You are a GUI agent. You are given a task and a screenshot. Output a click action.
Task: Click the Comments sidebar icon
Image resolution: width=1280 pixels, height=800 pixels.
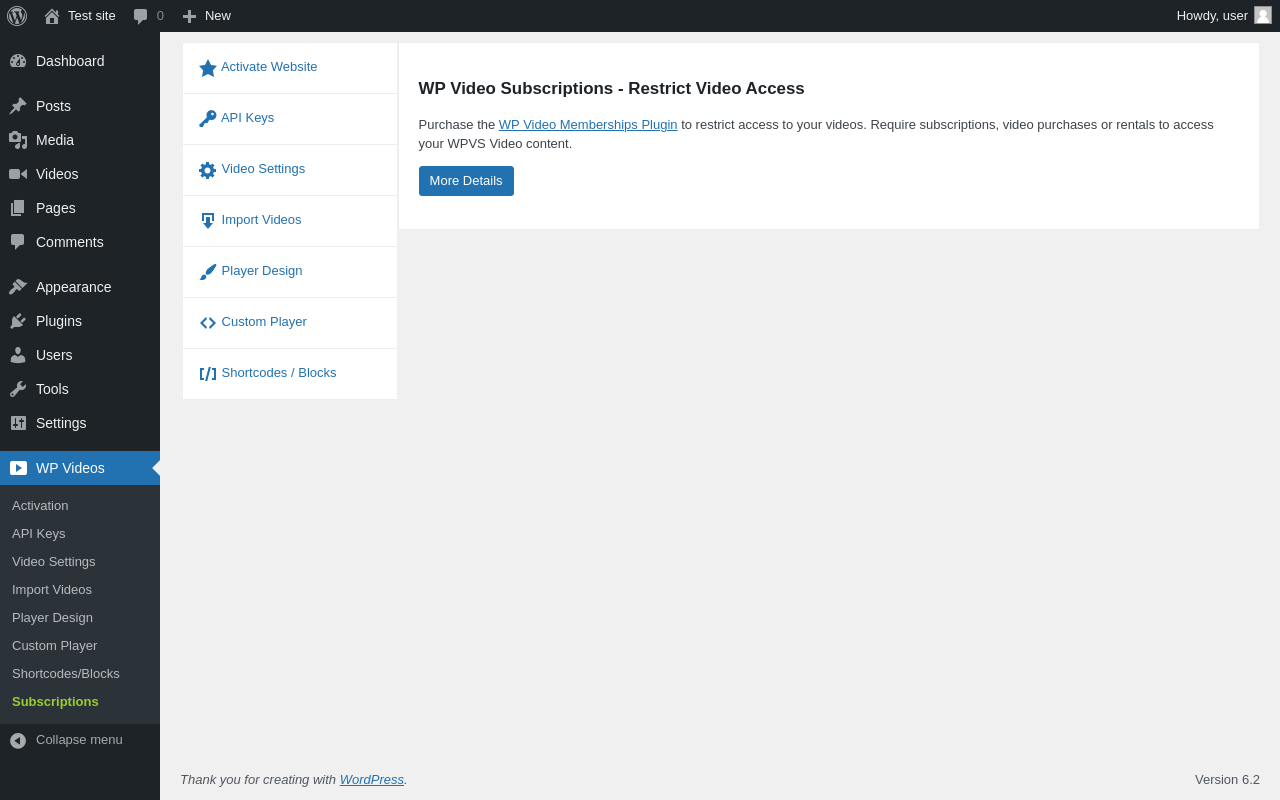(x=18, y=242)
